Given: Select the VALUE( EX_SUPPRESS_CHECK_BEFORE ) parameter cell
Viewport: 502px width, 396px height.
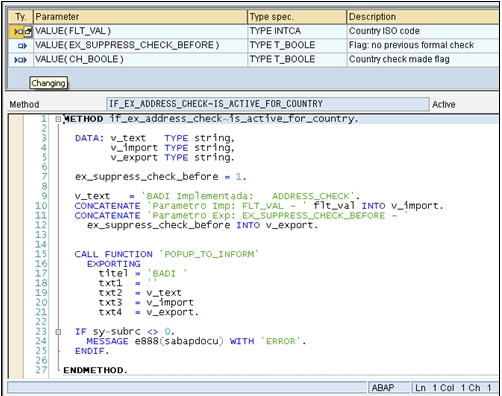Looking at the screenshot, I should [x=140, y=45].
